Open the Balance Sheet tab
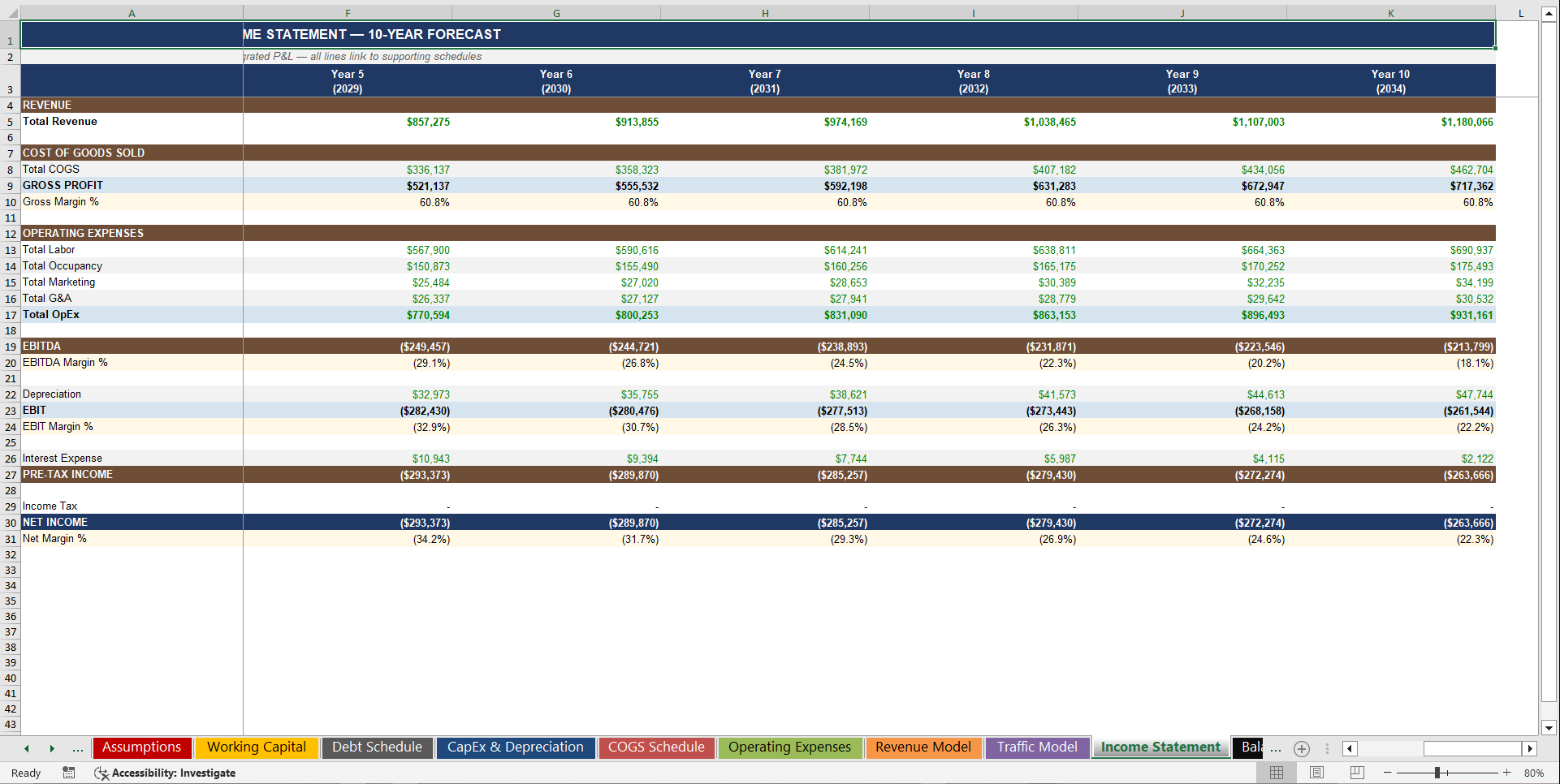 (x=1250, y=747)
